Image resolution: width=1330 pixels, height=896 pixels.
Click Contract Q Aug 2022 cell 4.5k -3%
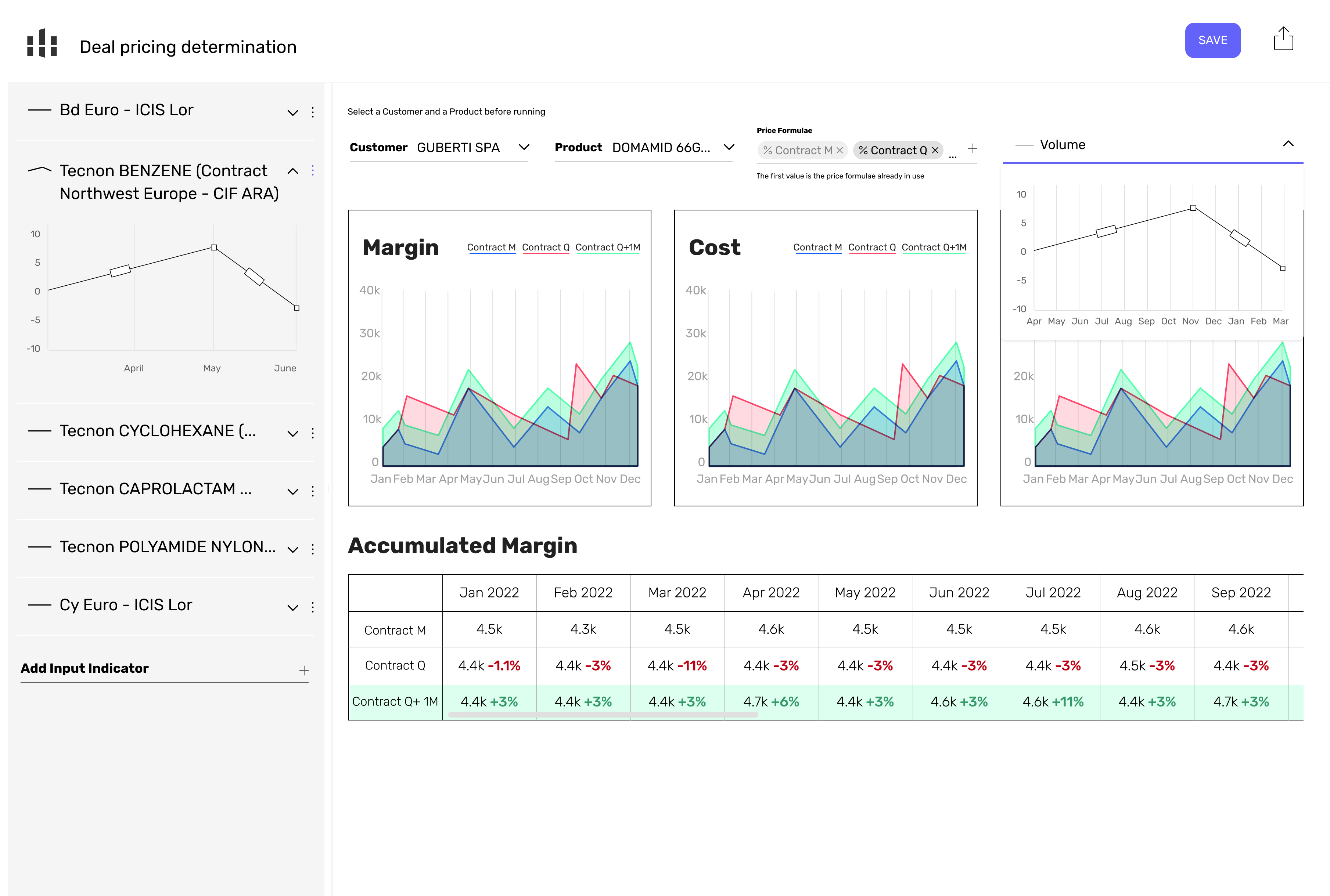[x=1147, y=666]
